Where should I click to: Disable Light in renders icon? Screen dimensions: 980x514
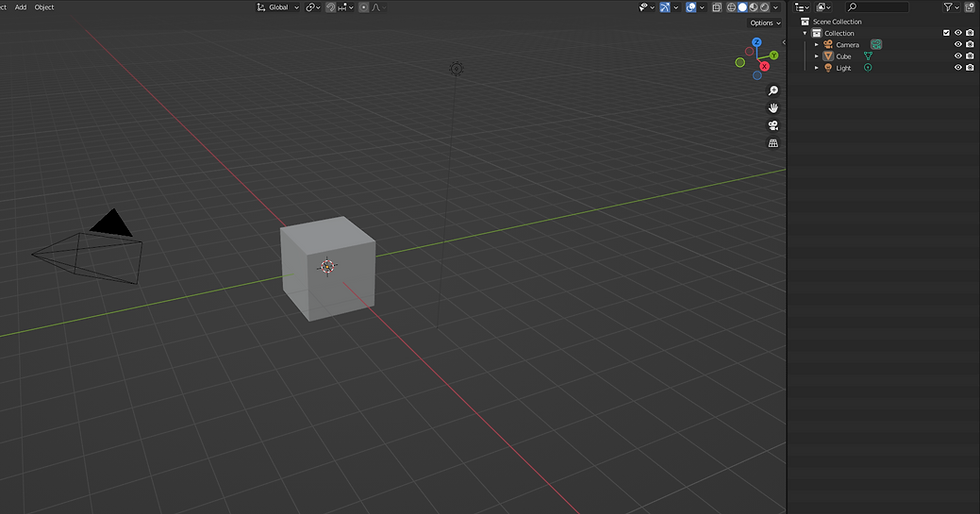tap(970, 68)
